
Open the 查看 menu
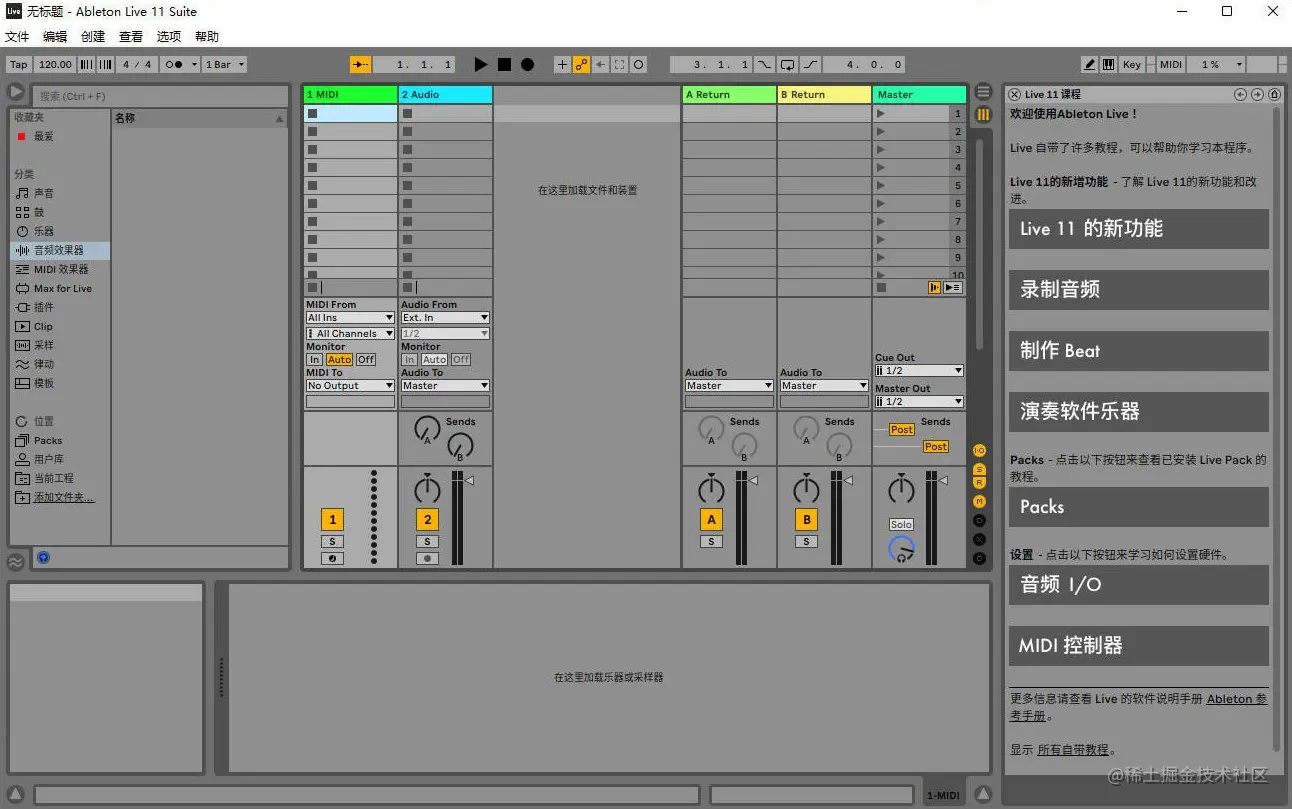(x=131, y=36)
